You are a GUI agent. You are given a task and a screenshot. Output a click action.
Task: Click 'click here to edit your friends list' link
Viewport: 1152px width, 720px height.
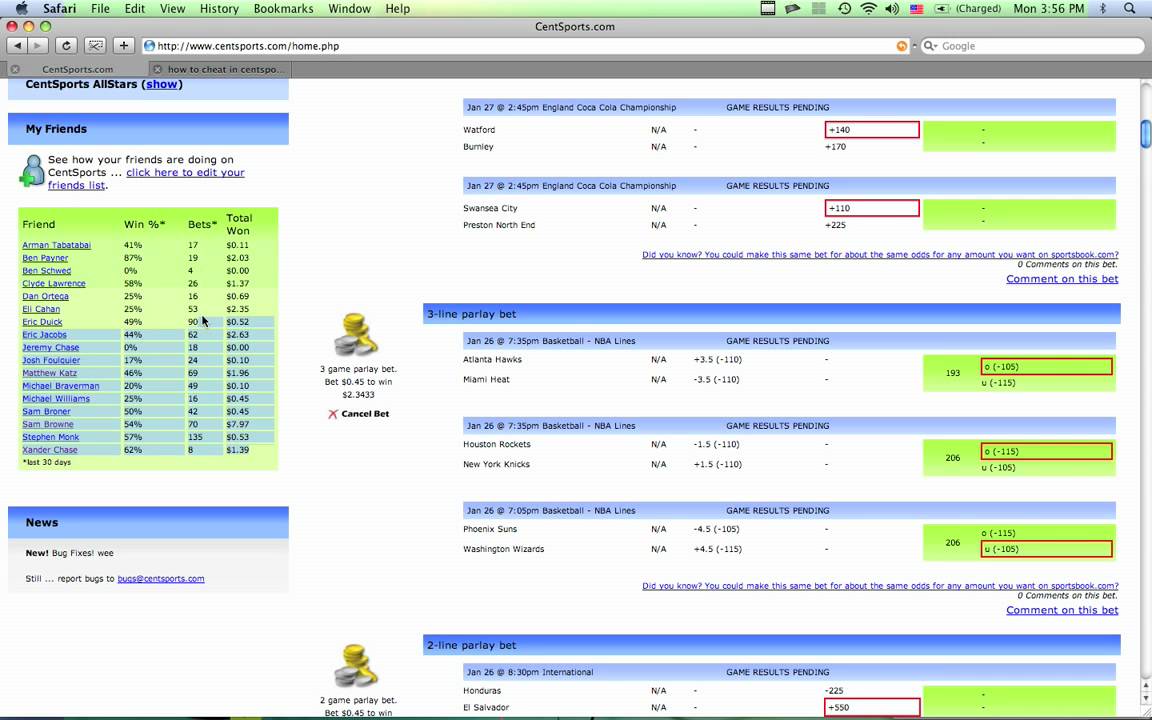tap(146, 179)
